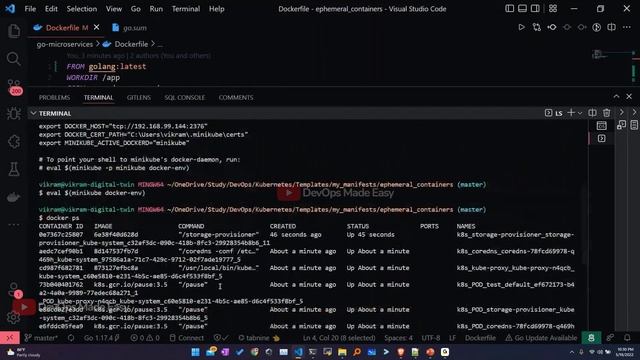Run the file with the editor play icon
Image resolution: width=640 pixels, height=360 pixels.
[x=521, y=27]
